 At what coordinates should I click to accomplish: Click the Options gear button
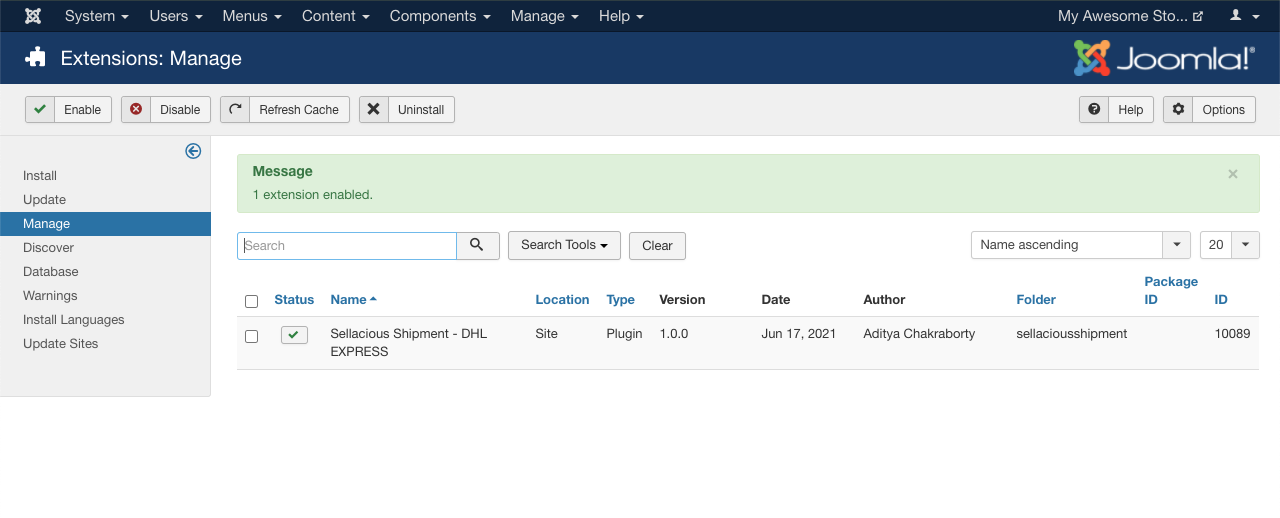(1209, 110)
